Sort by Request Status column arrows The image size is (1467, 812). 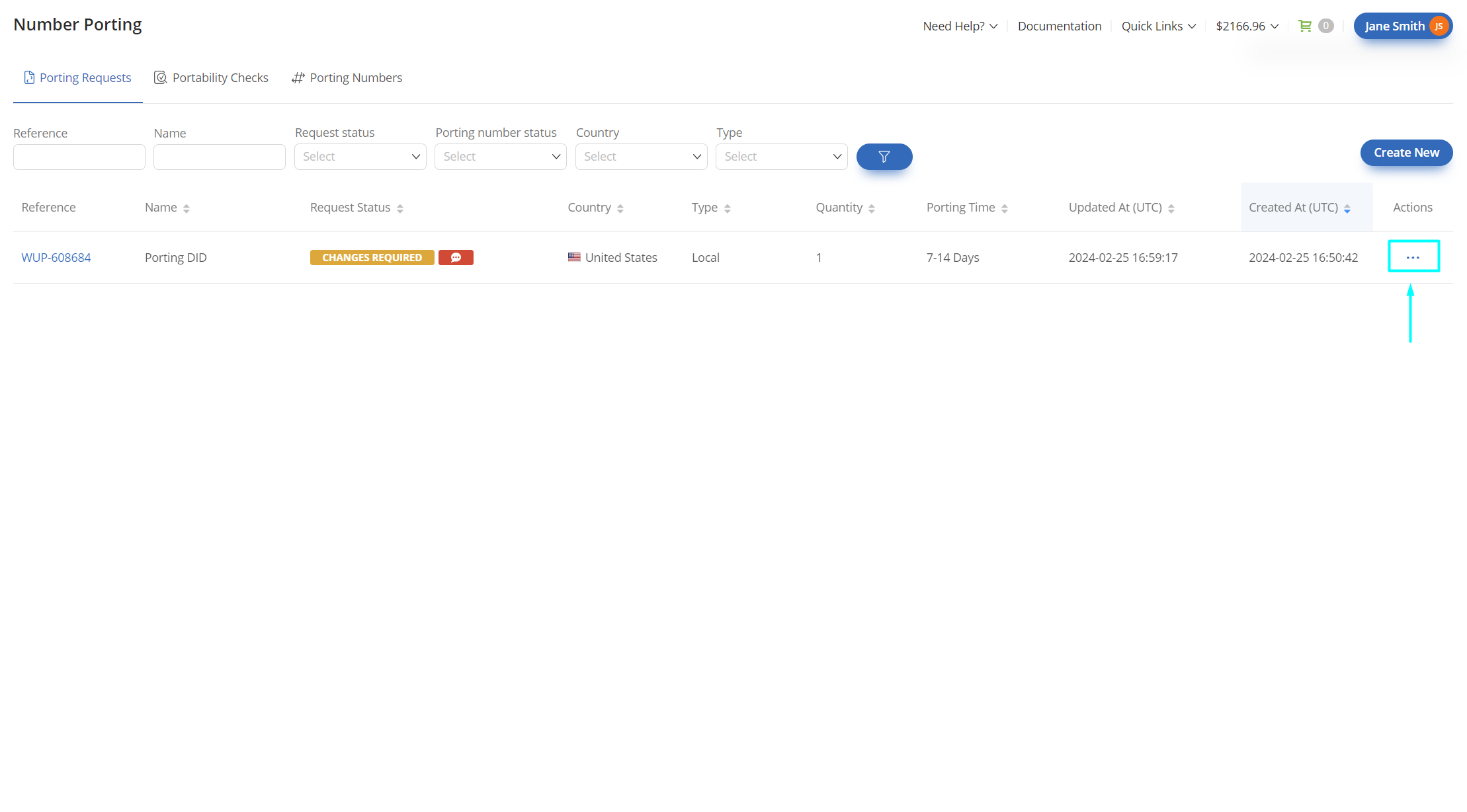coord(400,208)
